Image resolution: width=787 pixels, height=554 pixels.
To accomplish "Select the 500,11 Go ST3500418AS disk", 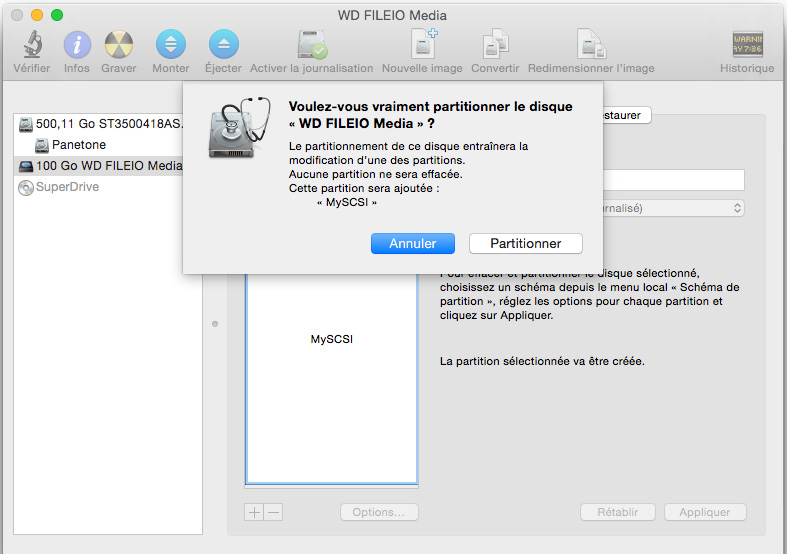I will [x=101, y=123].
